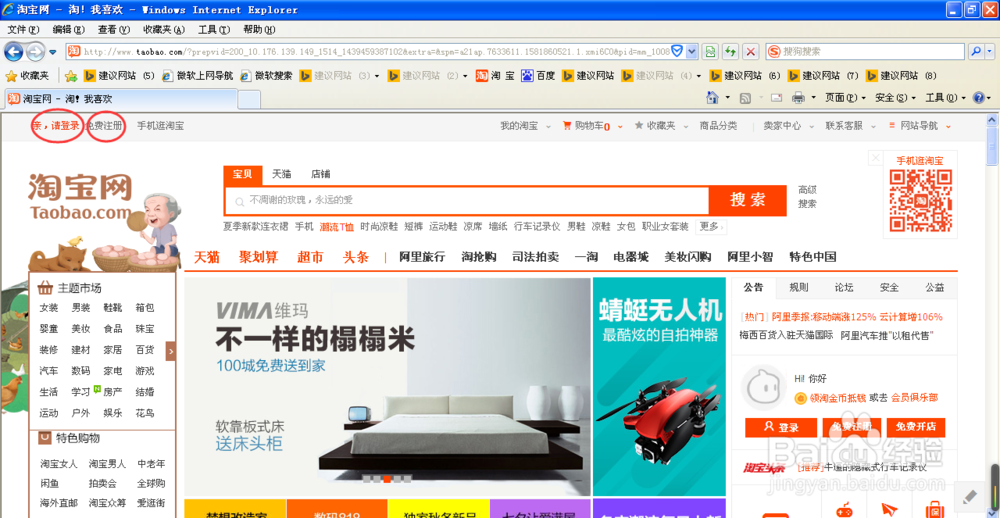
Task: Click the magnifier search button in toolbar
Action: coord(976,52)
